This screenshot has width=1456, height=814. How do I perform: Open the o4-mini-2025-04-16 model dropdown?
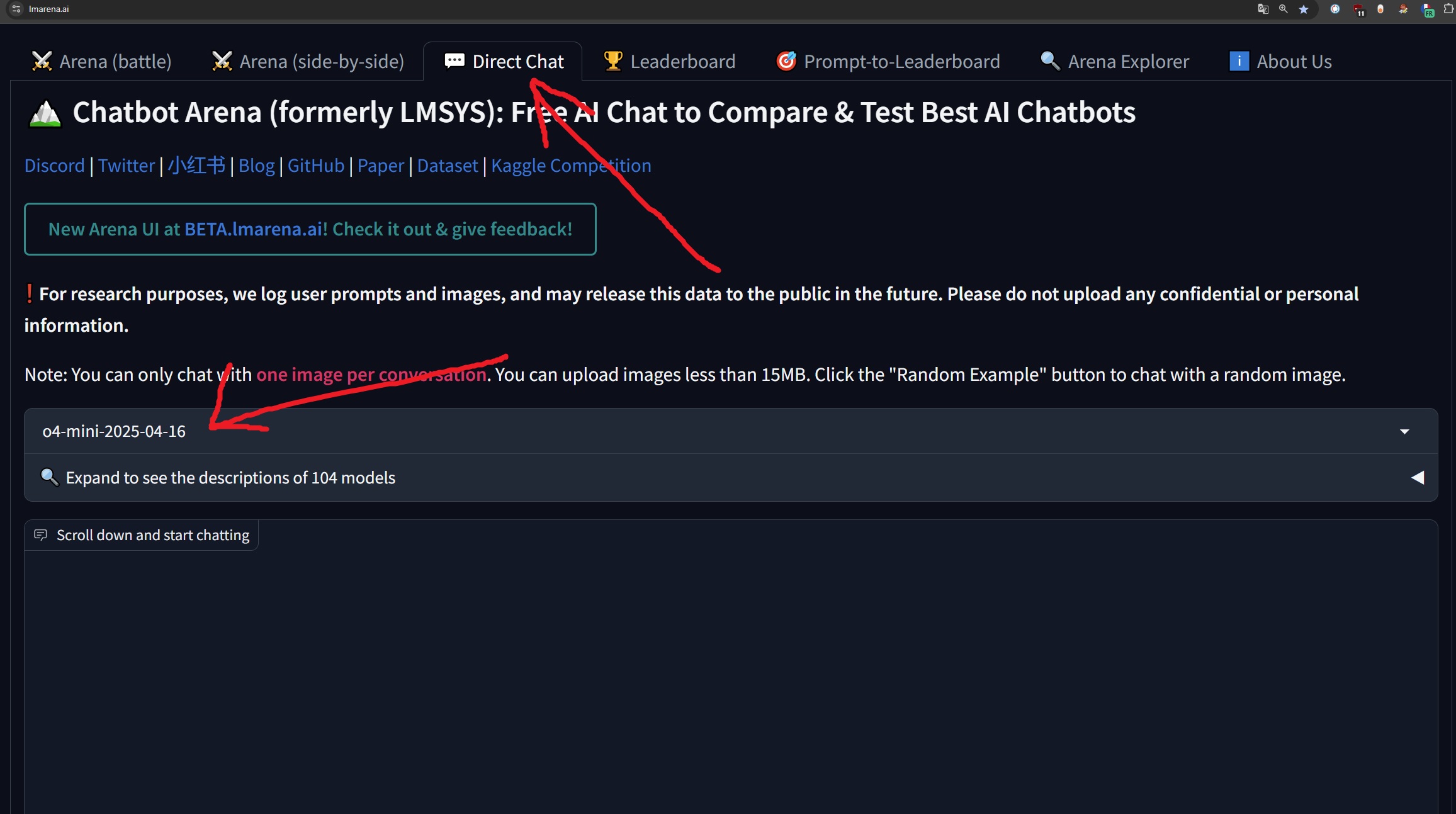(x=731, y=431)
